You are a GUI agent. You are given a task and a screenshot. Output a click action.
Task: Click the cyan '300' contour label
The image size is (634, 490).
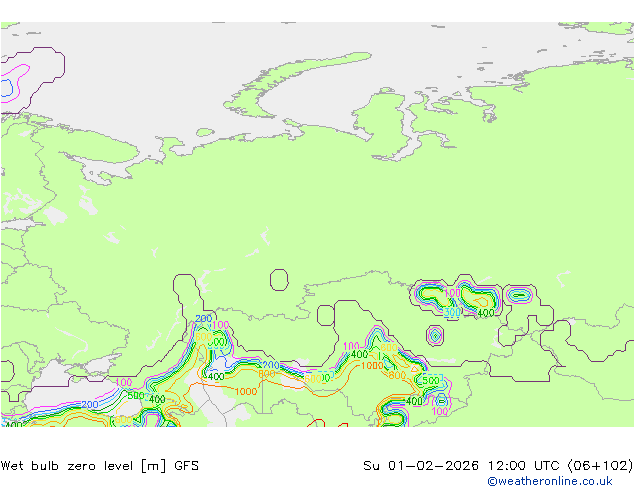click(452, 312)
